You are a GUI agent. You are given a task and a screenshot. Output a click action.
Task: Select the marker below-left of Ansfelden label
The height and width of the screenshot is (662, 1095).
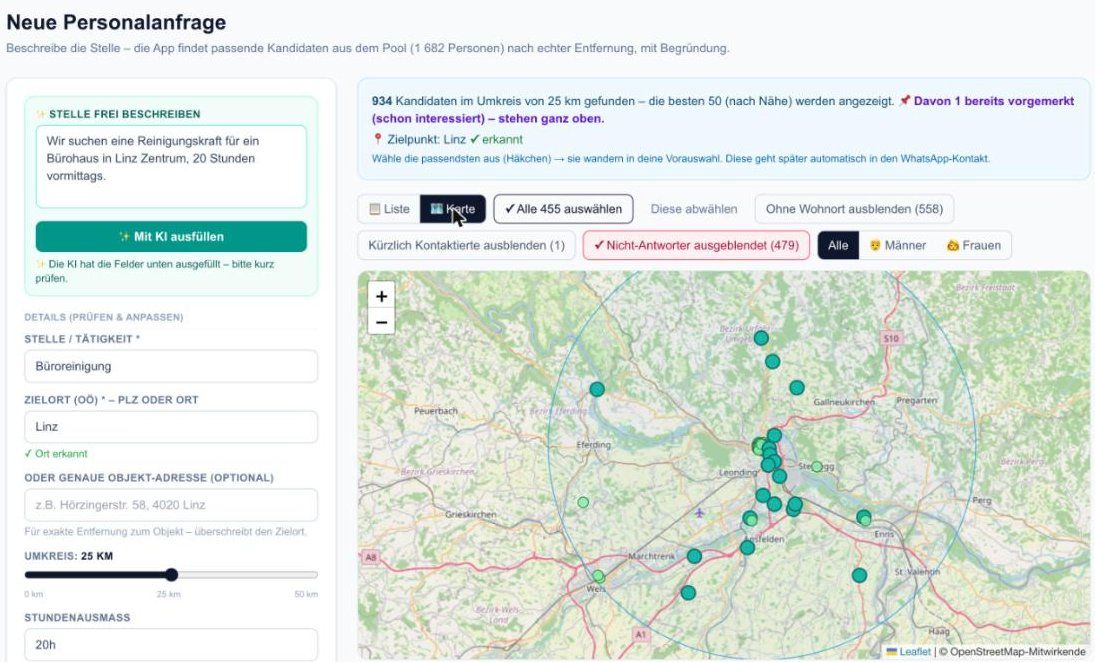point(747,547)
